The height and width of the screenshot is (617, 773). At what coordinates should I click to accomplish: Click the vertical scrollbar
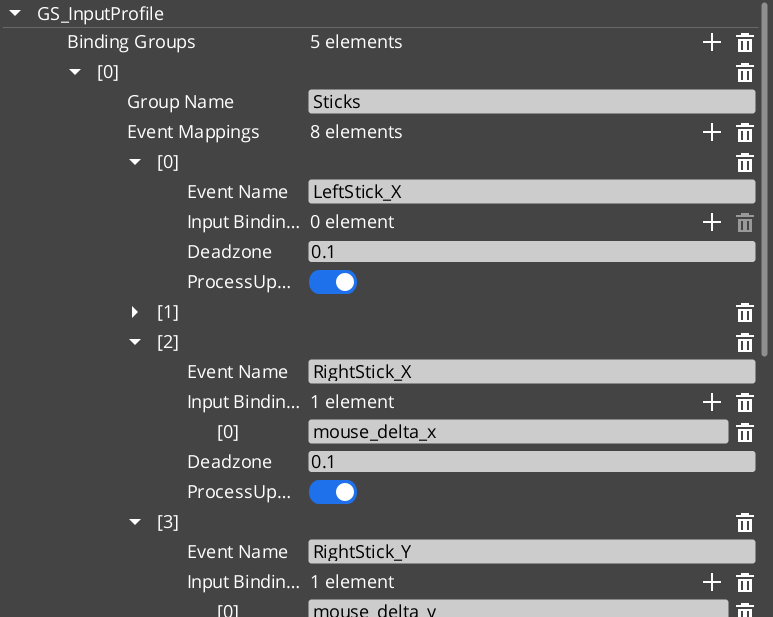765,180
